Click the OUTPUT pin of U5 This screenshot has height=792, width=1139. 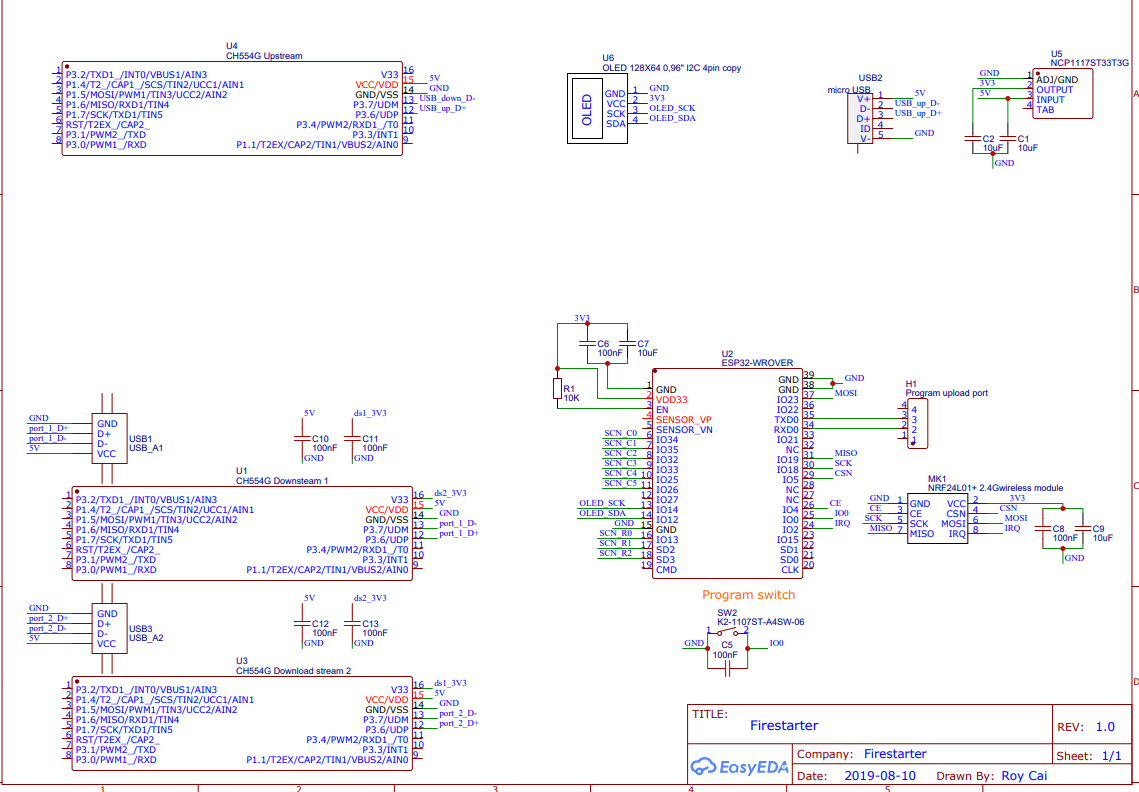(x=1054, y=90)
